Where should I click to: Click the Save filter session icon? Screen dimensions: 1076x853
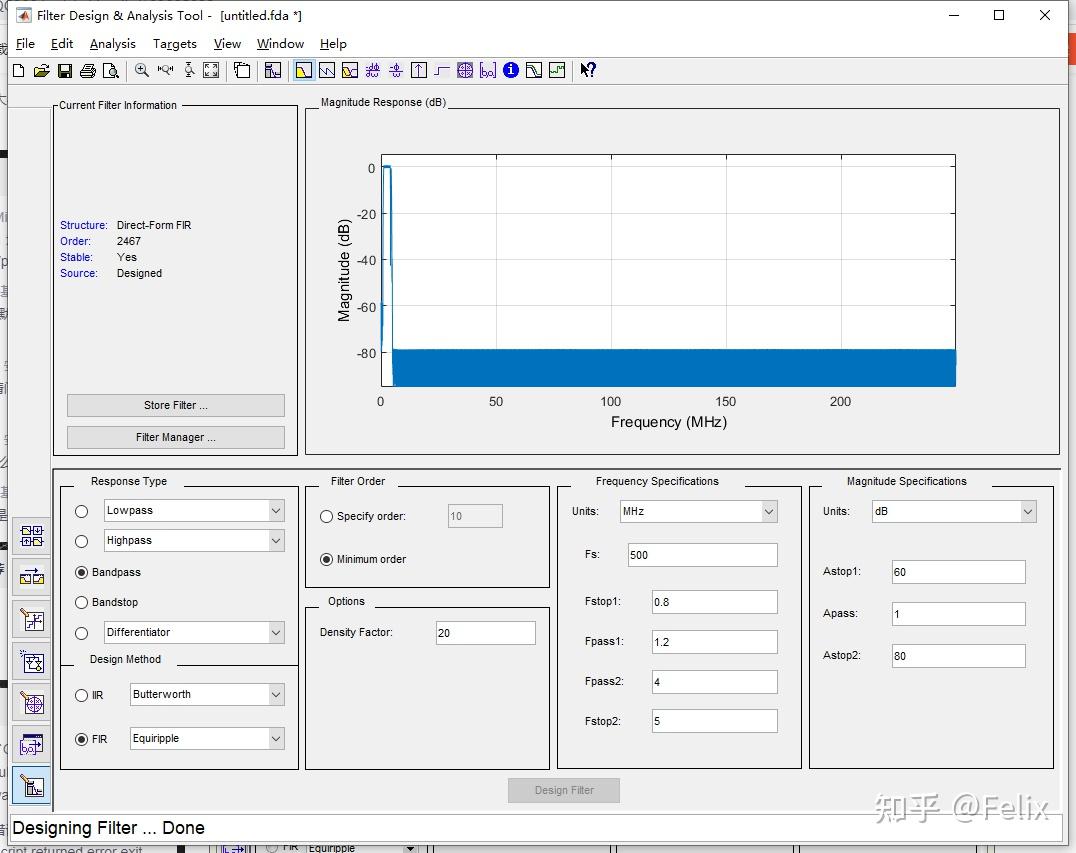click(x=64, y=70)
